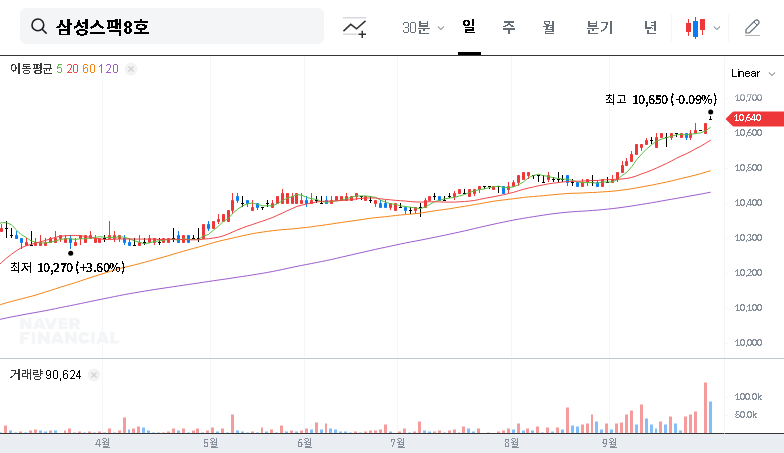Click the 7월 date axis label

click(x=398, y=443)
